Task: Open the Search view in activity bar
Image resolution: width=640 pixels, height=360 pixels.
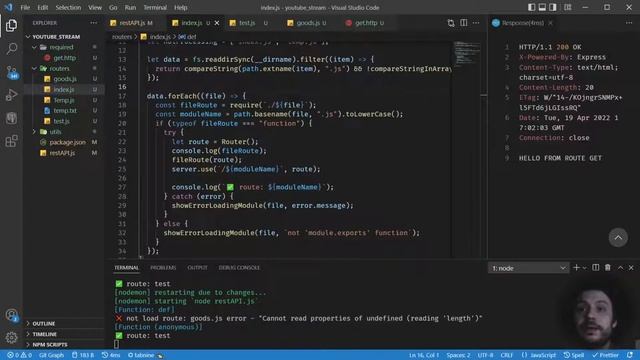Action: 11,49
